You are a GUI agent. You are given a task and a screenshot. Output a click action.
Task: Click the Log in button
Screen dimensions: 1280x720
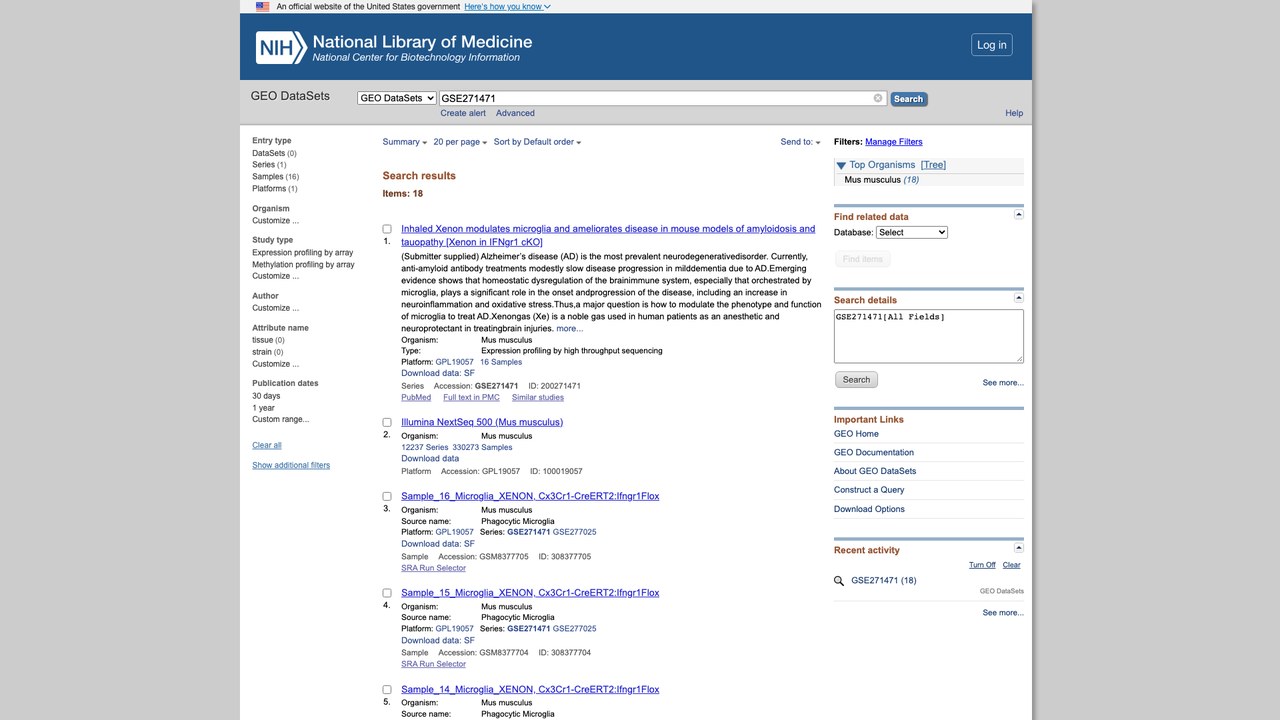(992, 45)
